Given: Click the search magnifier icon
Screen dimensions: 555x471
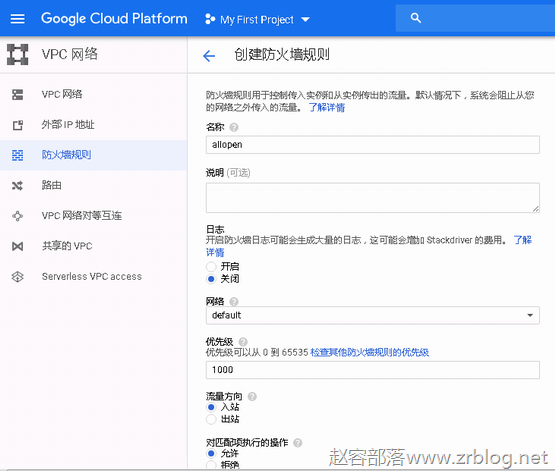Looking at the screenshot, I should point(416,18).
